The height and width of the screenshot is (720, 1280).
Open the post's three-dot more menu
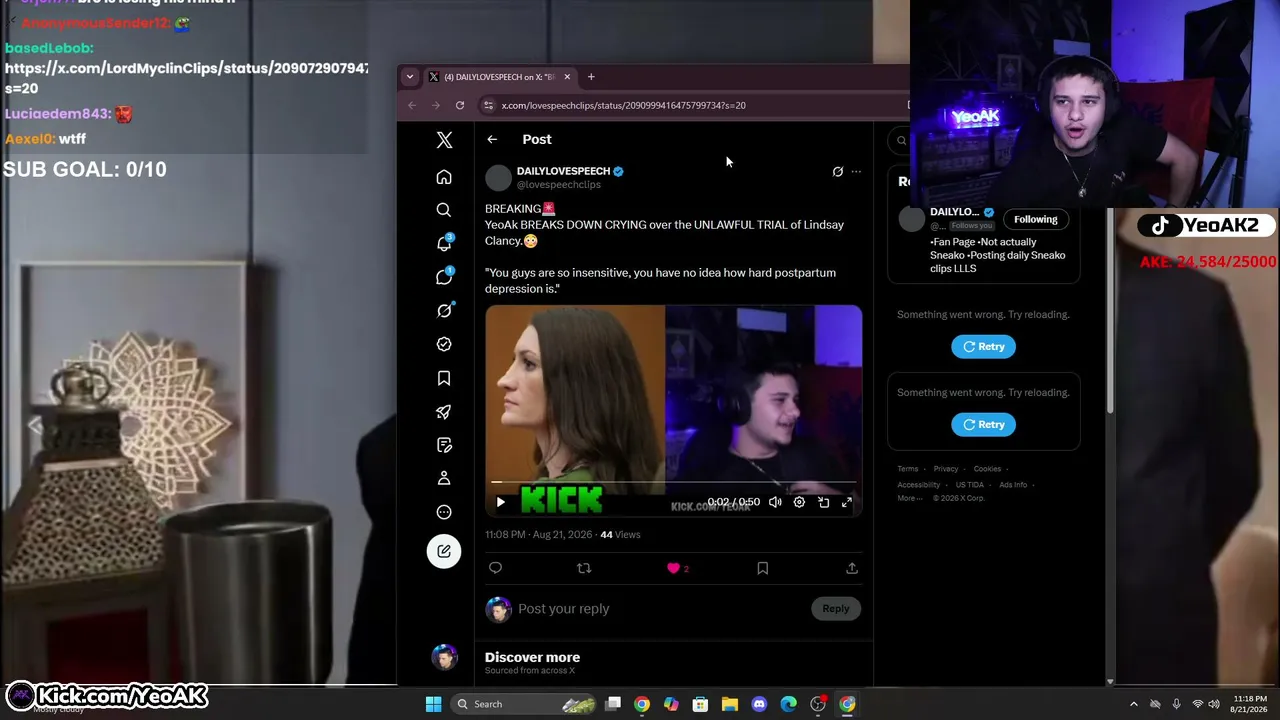click(x=856, y=171)
